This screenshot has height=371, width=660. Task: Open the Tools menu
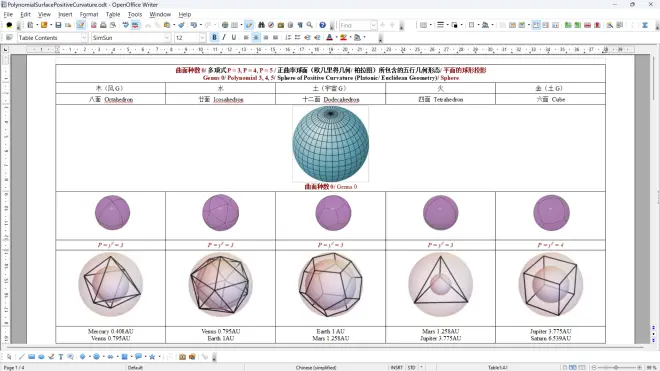coord(135,14)
